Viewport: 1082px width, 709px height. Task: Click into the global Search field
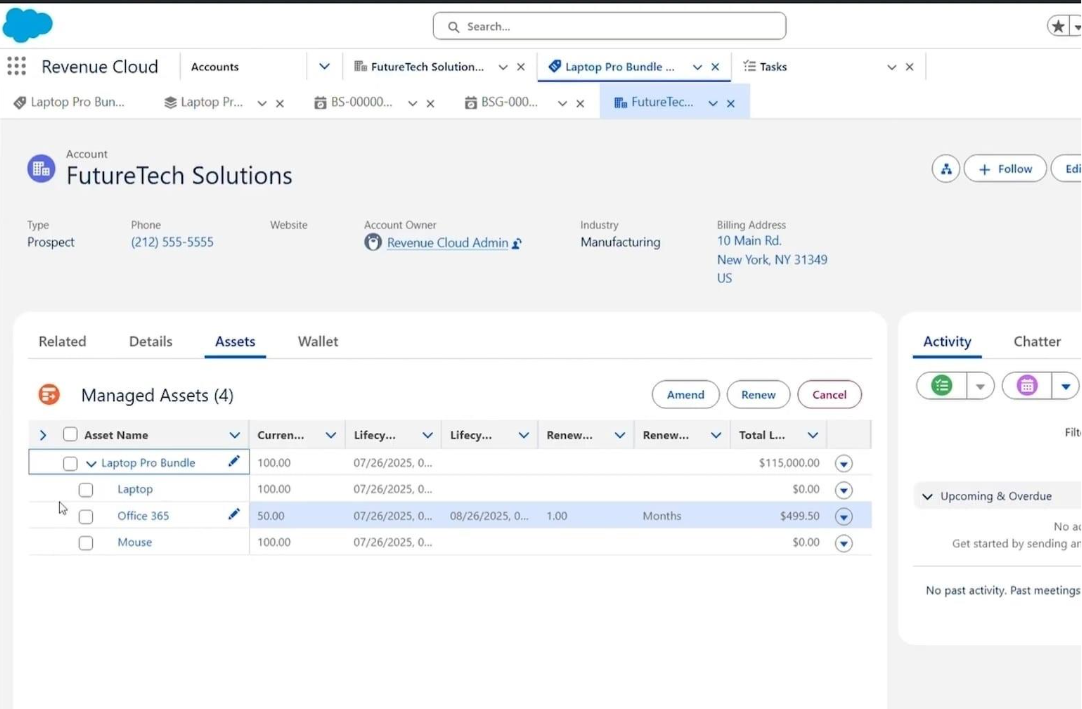610,27
